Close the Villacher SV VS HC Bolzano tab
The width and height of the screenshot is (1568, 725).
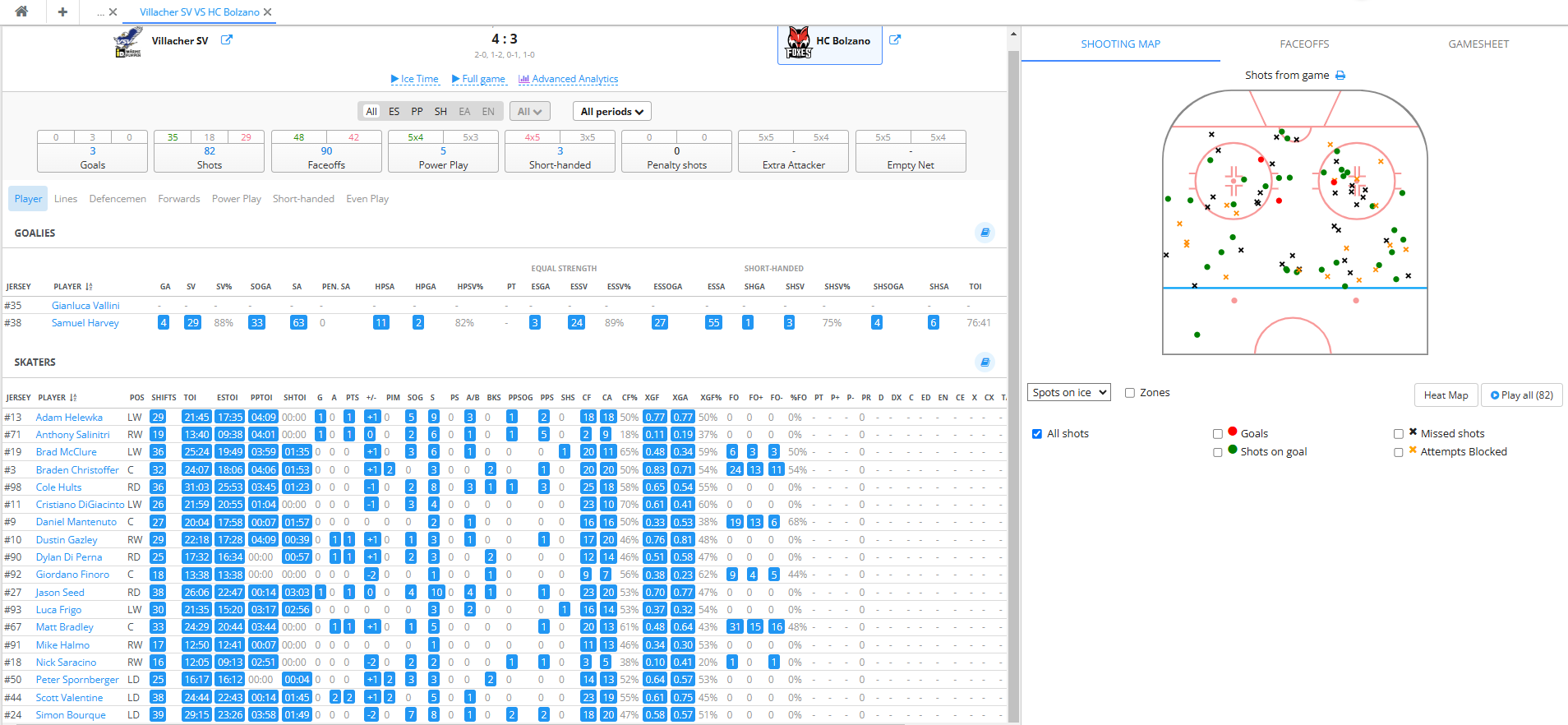(268, 12)
